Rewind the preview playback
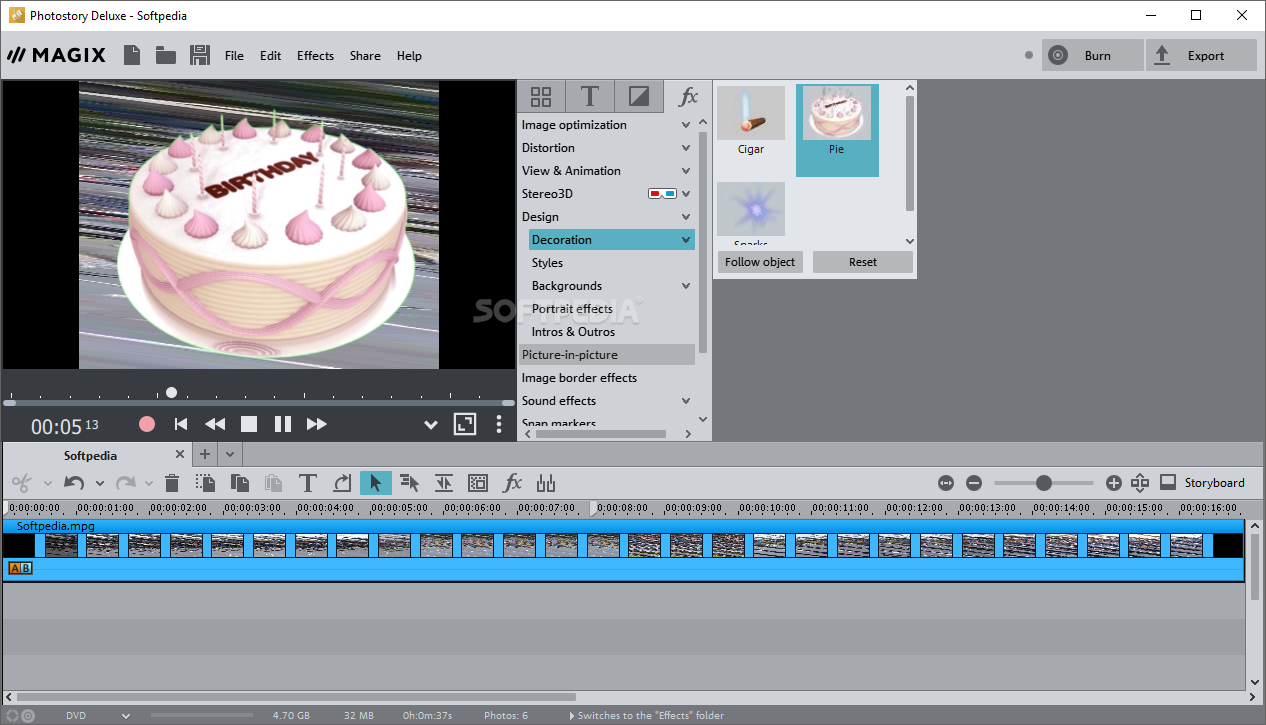Viewport: 1266px width, 725px height. (x=215, y=424)
